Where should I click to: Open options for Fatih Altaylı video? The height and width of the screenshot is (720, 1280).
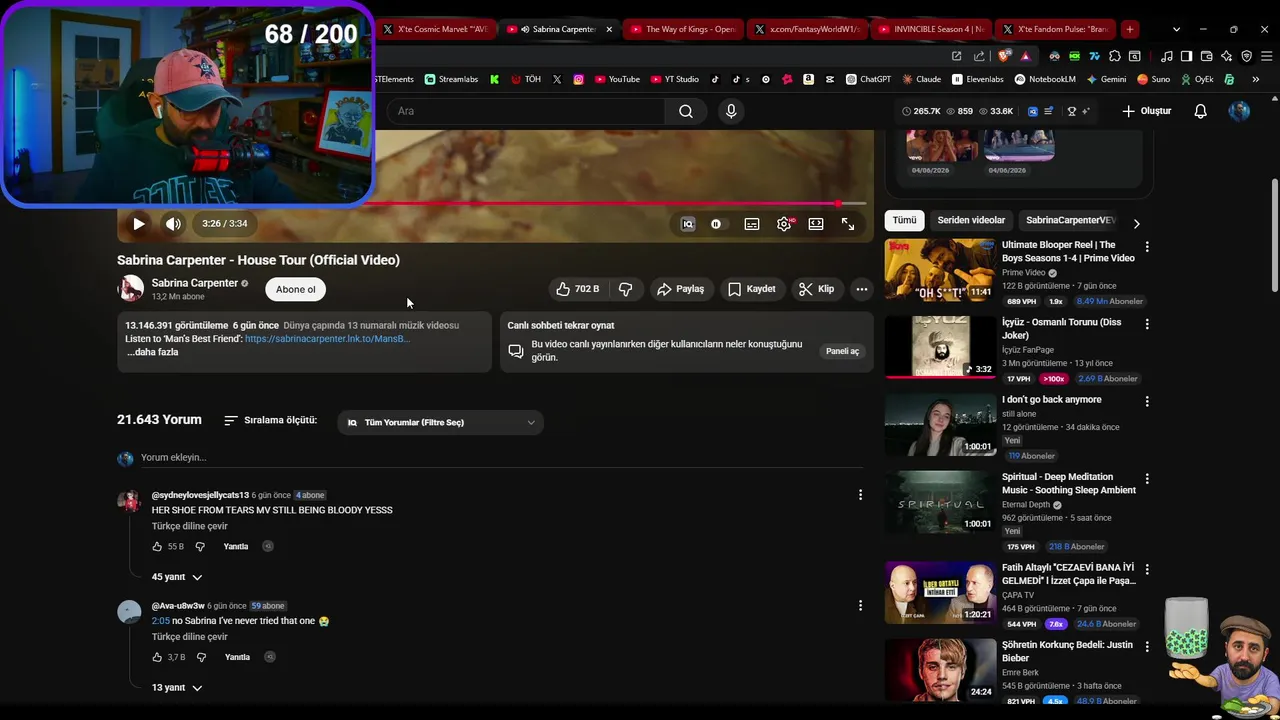pos(1147,569)
